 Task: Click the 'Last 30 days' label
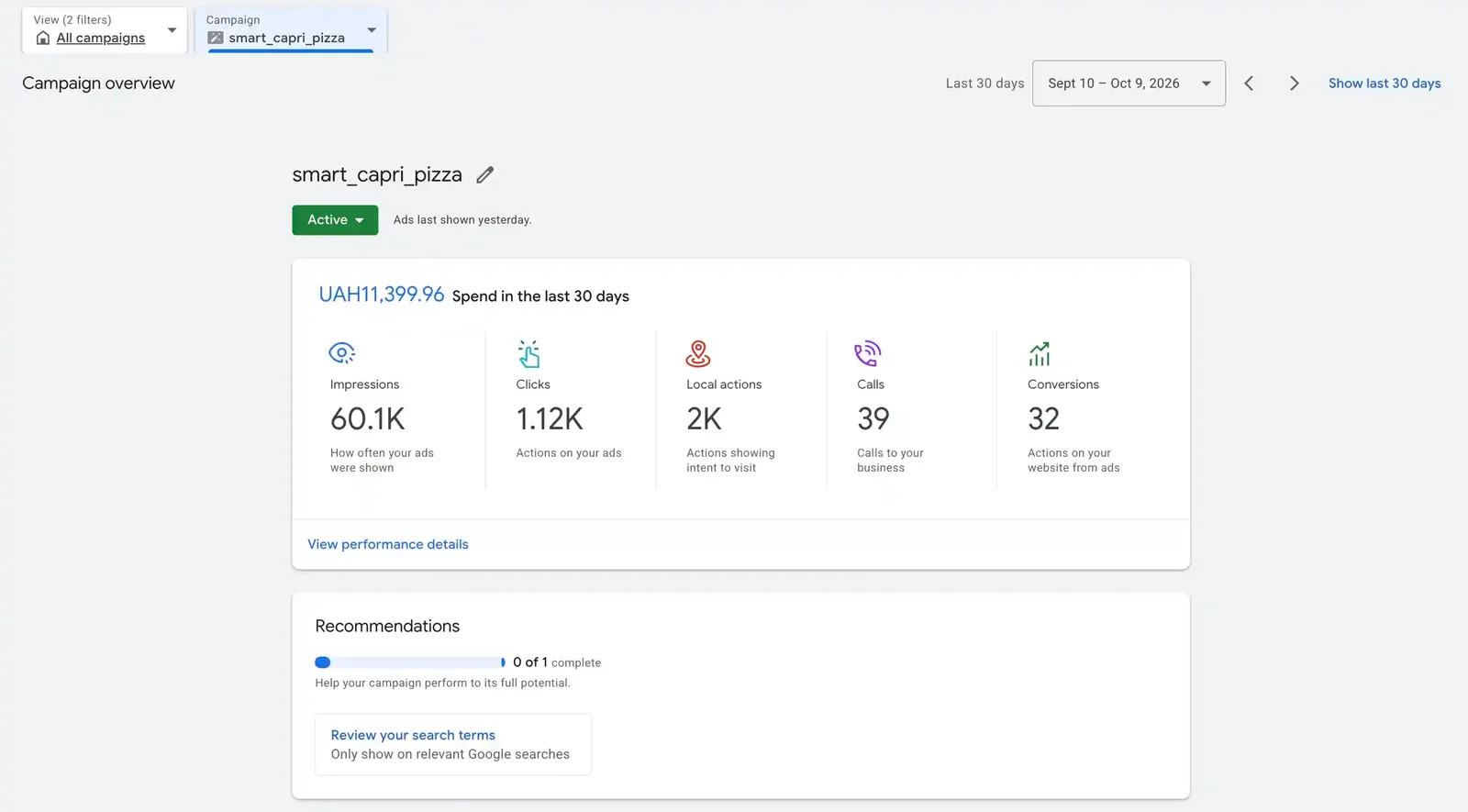coord(985,83)
